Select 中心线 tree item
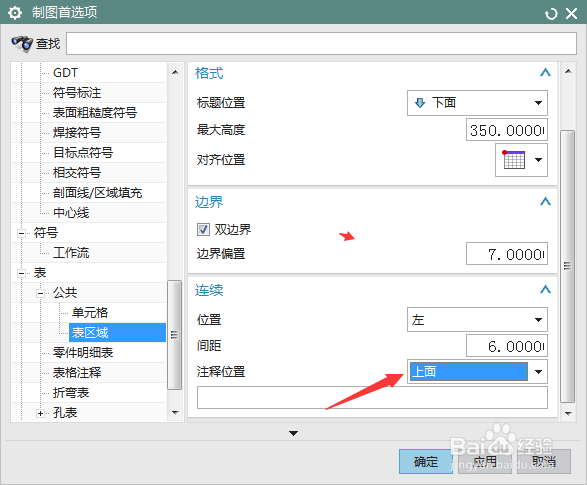Screen dimensions: 587x485 click(71, 213)
